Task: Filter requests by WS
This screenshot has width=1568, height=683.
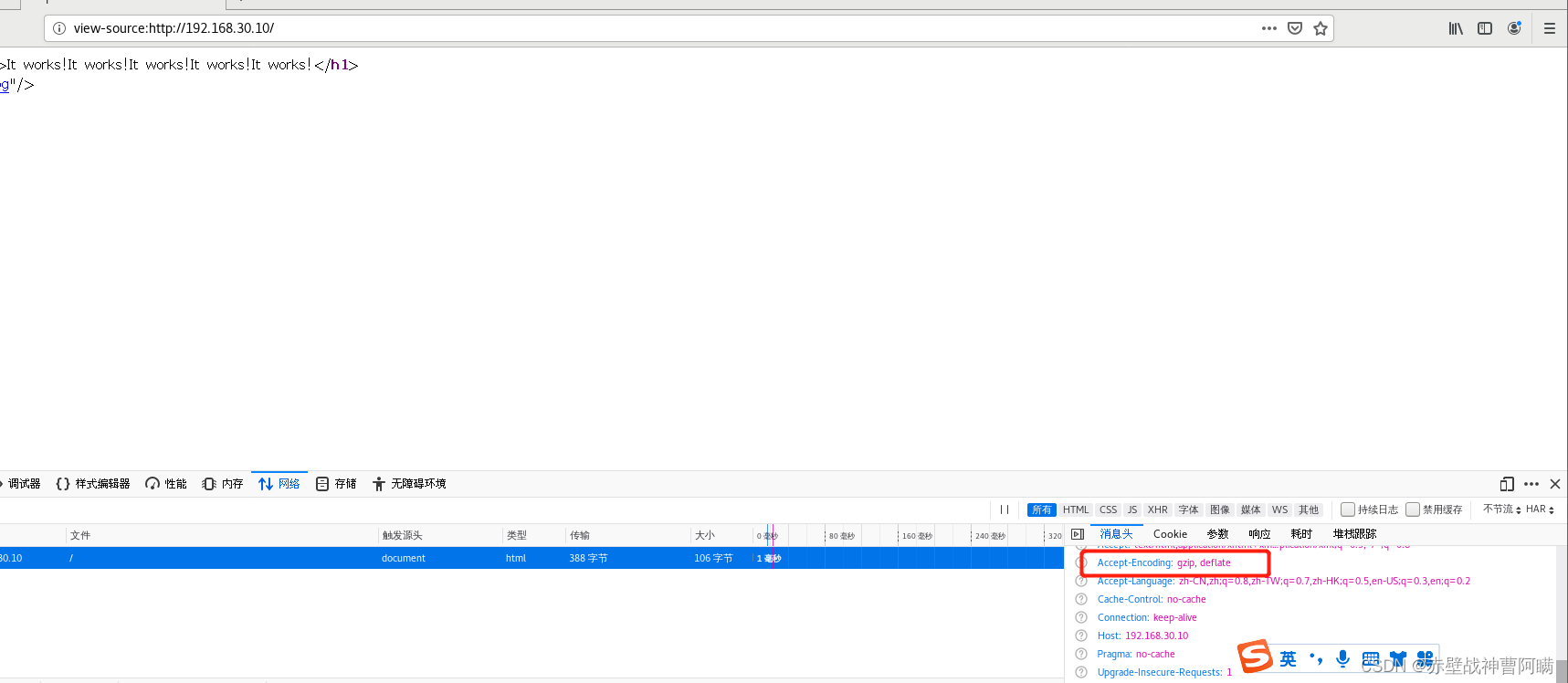Action: [x=1280, y=510]
